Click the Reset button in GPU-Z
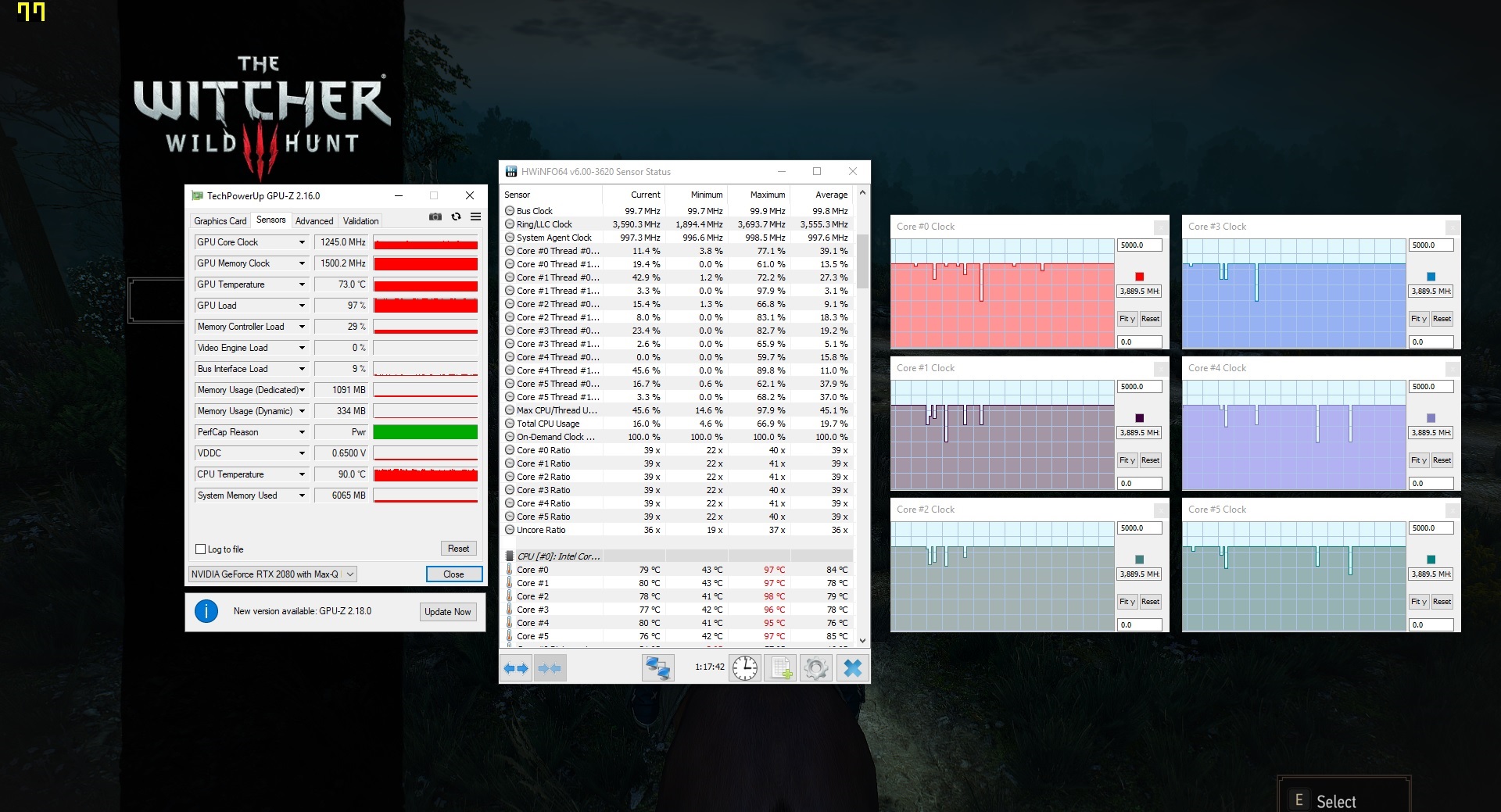Viewport: 1501px width, 812px height. click(x=459, y=549)
